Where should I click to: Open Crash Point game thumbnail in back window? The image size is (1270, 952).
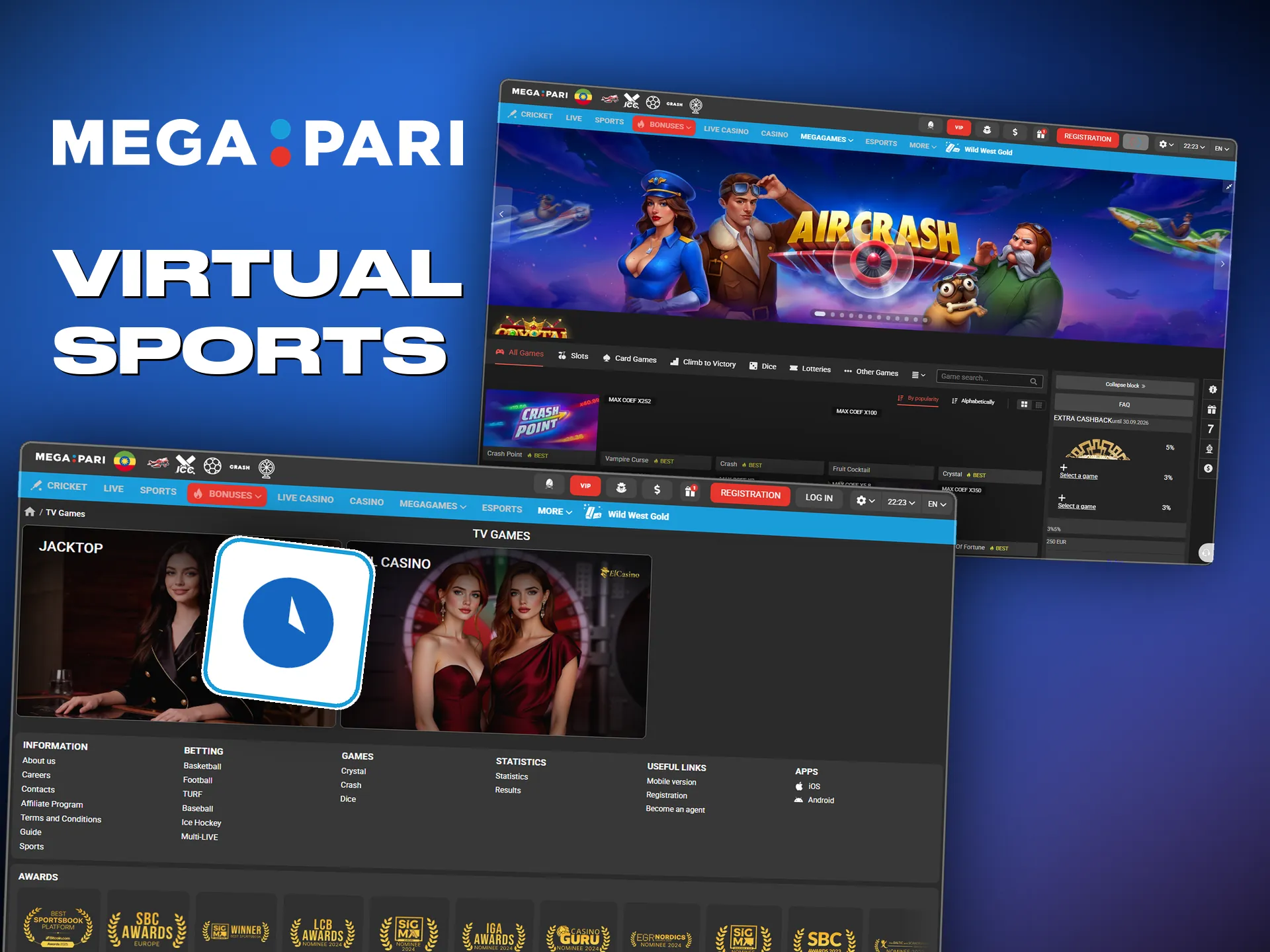(541, 420)
